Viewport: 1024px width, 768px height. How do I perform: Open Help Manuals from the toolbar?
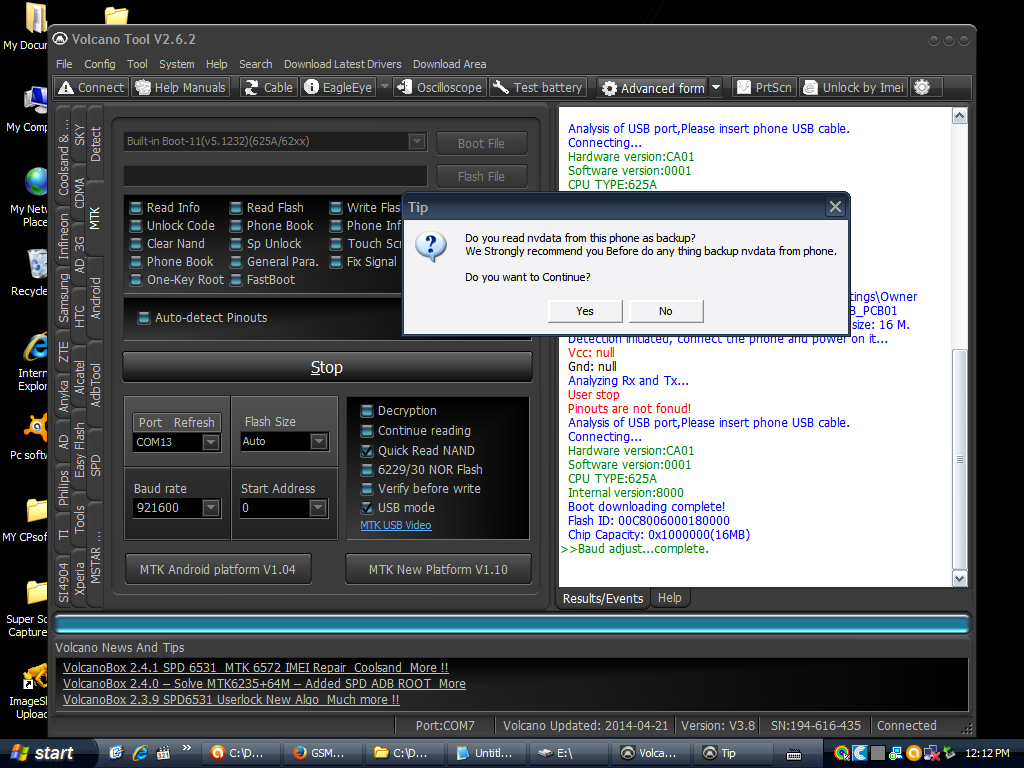[x=181, y=88]
